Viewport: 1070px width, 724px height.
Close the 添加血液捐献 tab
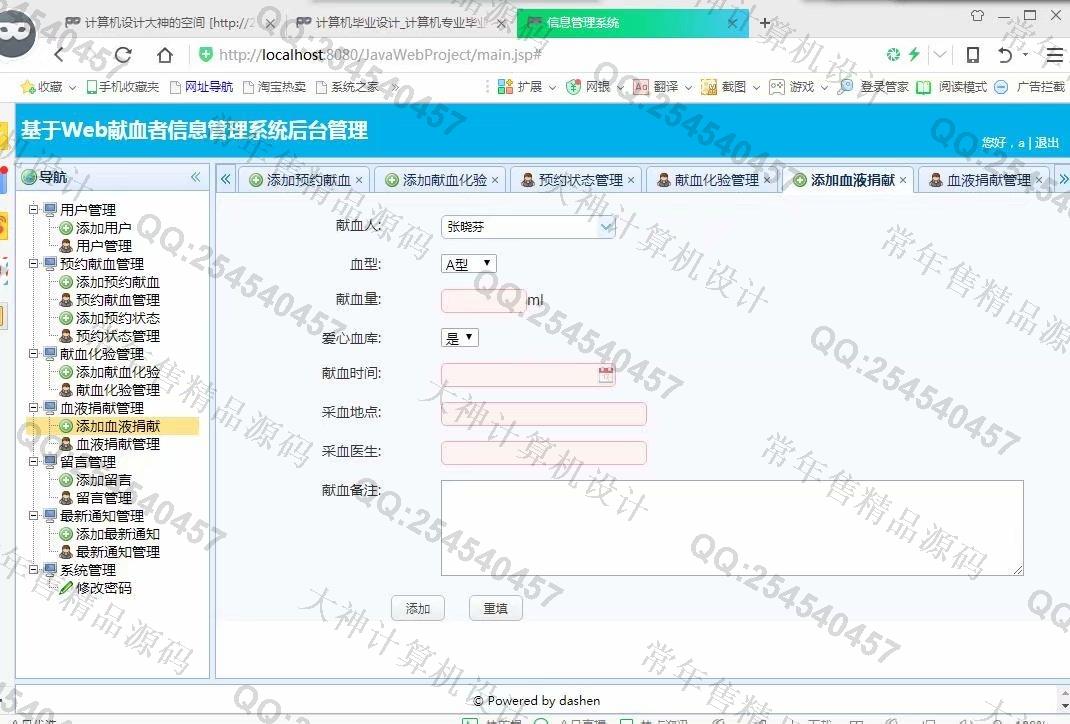coord(903,180)
